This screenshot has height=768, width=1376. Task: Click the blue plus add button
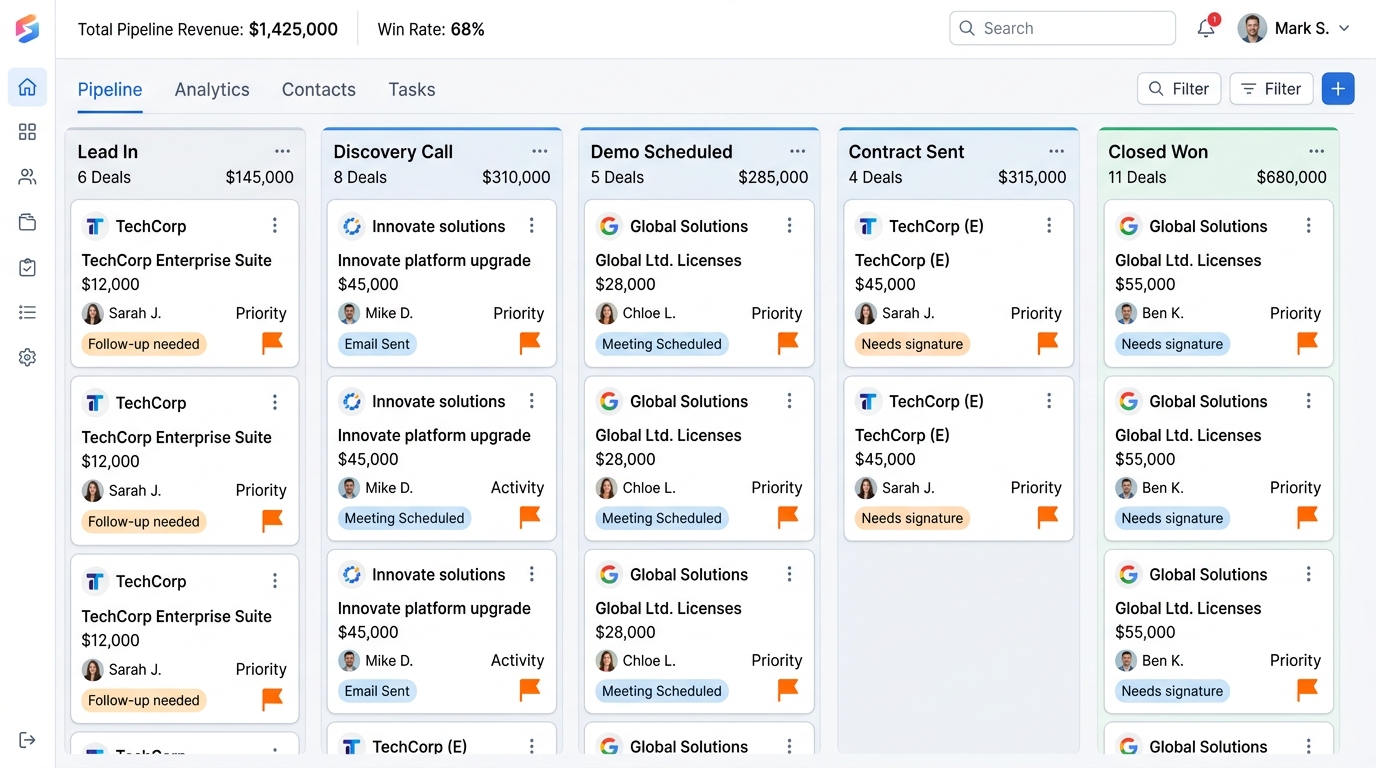(x=1338, y=89)
